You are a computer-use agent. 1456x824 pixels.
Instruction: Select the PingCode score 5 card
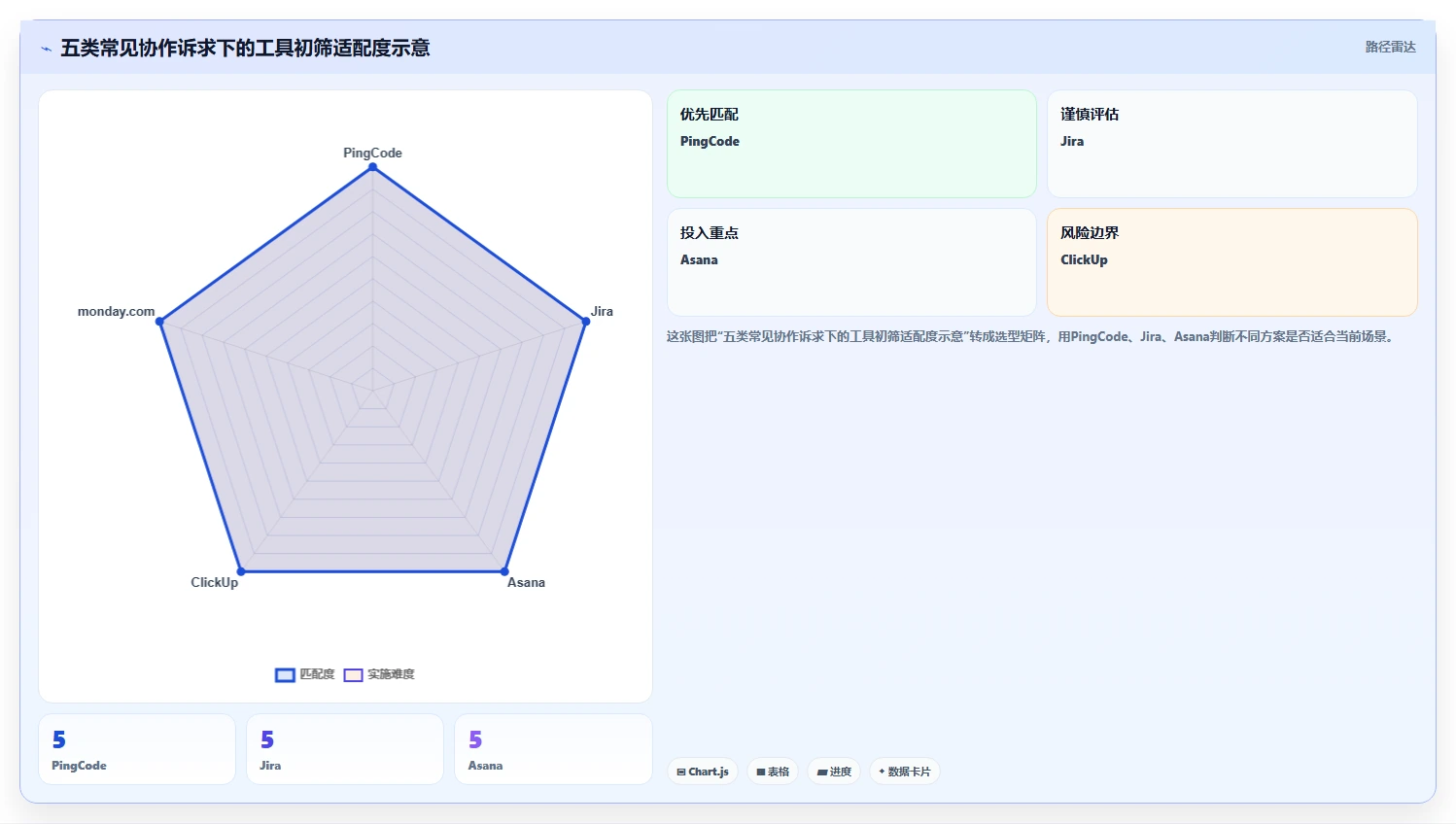pyautogui.click(x=137, y=749)
